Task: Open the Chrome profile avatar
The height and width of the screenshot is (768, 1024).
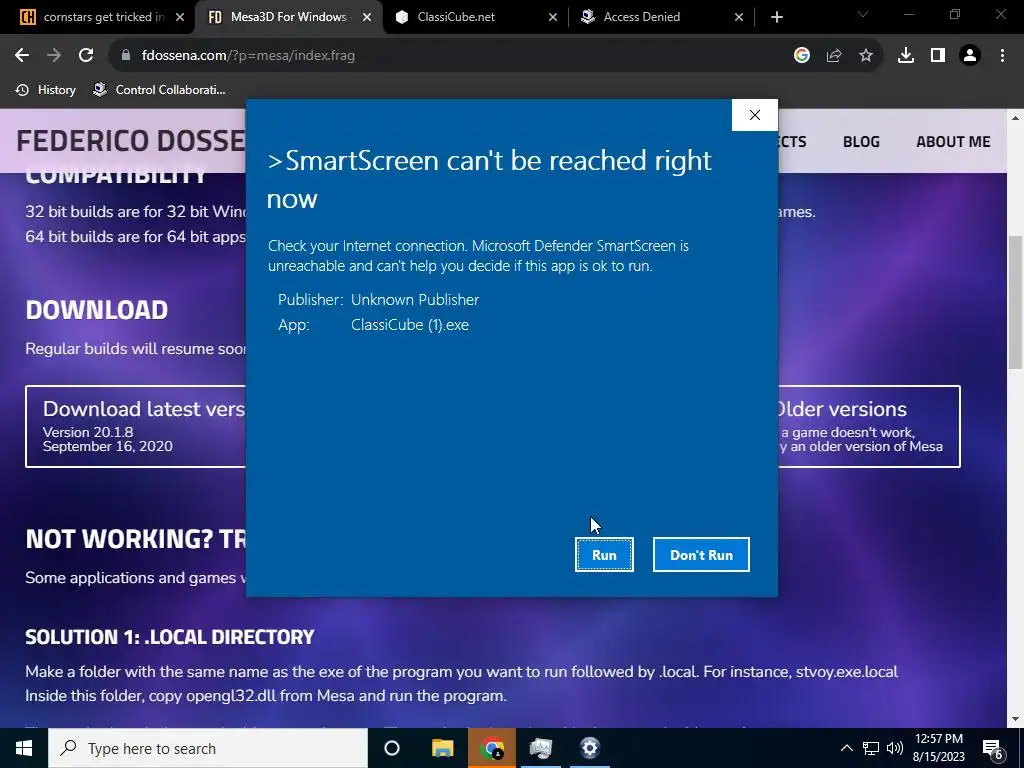Action: click(970, 56)
